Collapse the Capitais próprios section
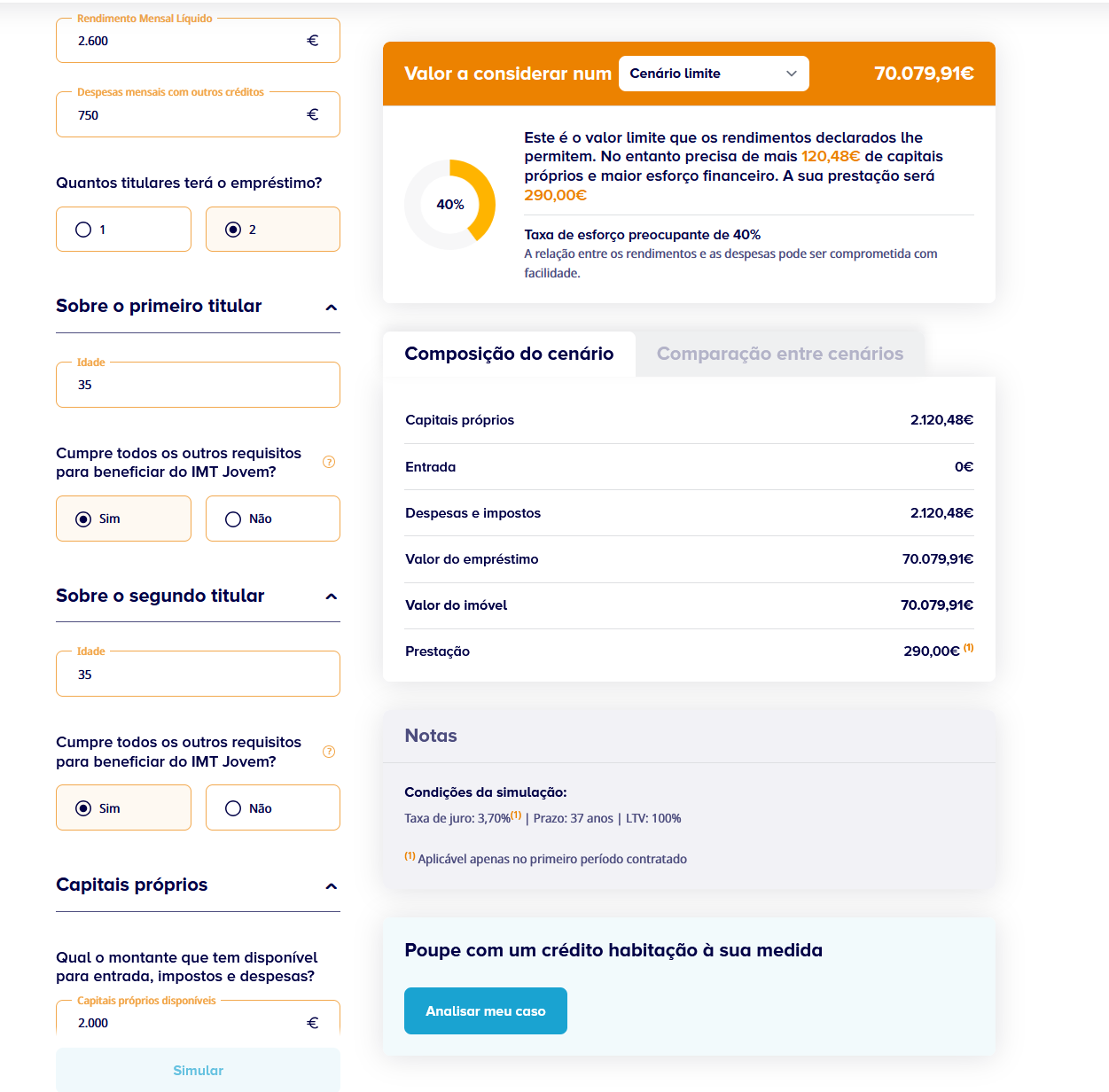1109x1092 pixels. coord(332,886)
